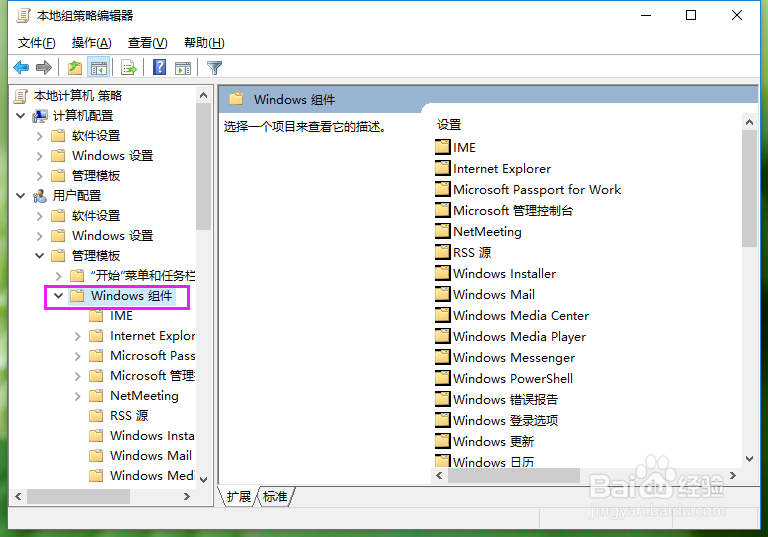Click the IME folder icon in settings list
Screen dimensions: 768x537
coord(442,147)
